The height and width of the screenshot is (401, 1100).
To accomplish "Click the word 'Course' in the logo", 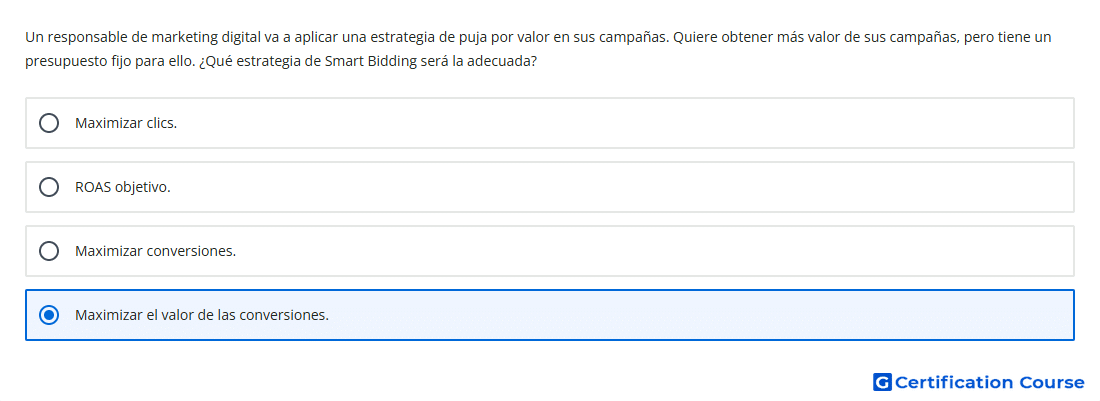I will tap(1052, 382).
